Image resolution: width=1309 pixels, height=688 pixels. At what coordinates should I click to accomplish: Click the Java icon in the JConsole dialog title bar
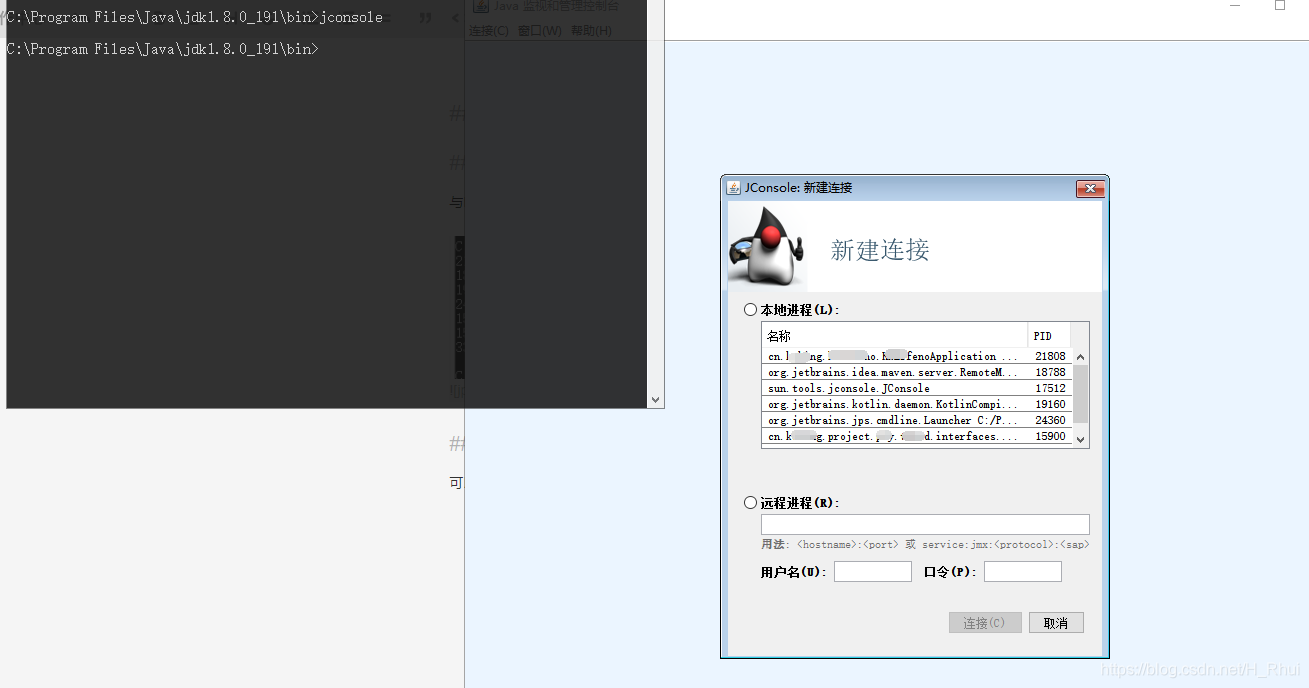[x=733, y=188]
